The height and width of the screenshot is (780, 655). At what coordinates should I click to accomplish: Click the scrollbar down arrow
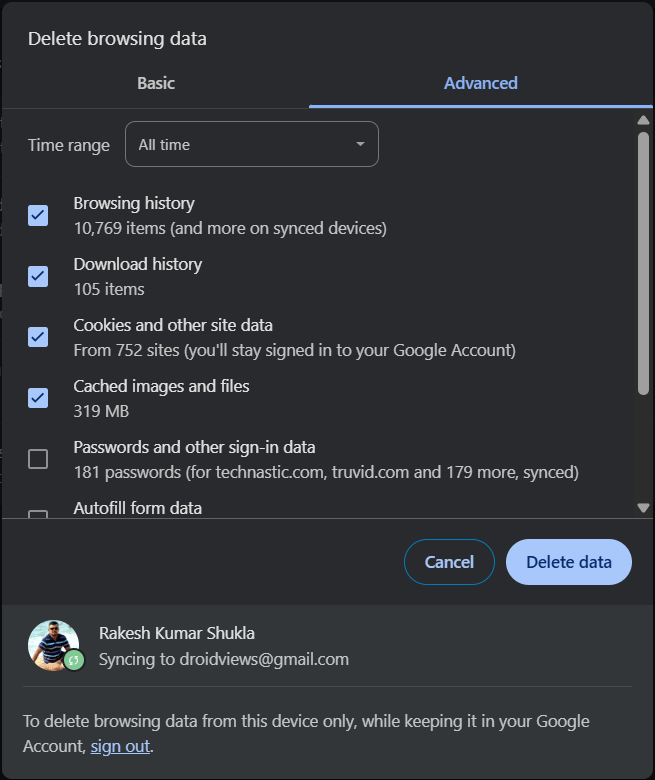point(643,508)
